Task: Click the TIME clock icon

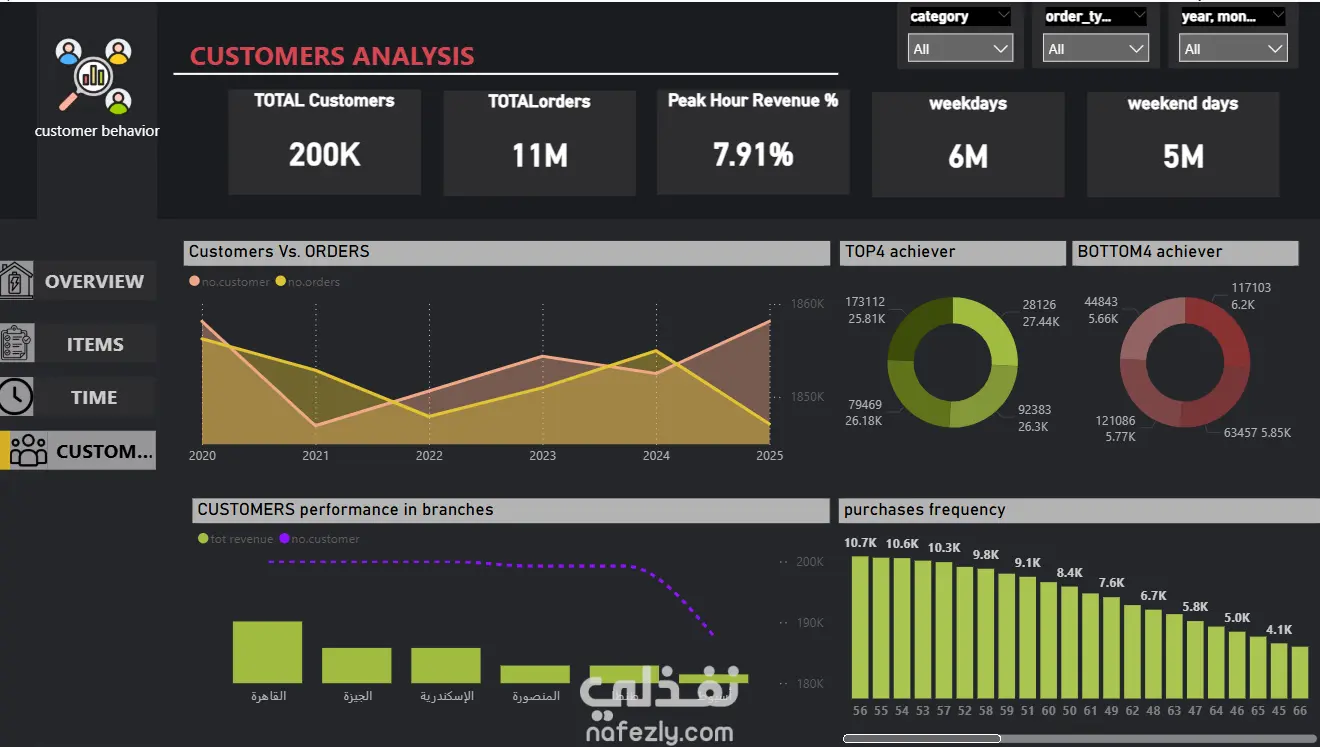Action: [x=16, y=397]
